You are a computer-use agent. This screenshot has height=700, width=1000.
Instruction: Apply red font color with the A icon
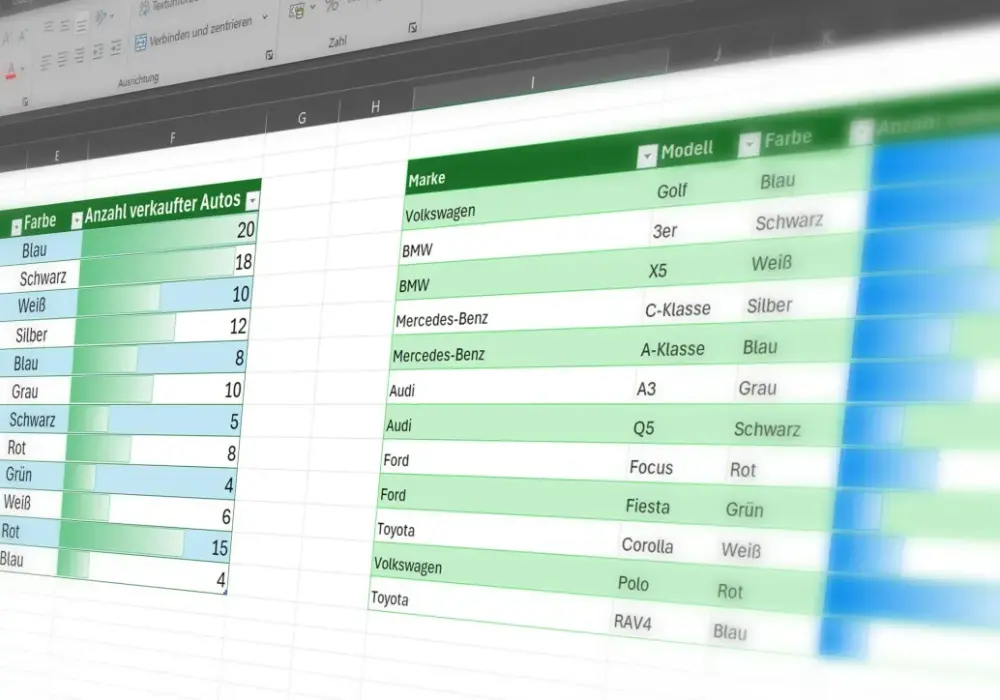[10, 71]
